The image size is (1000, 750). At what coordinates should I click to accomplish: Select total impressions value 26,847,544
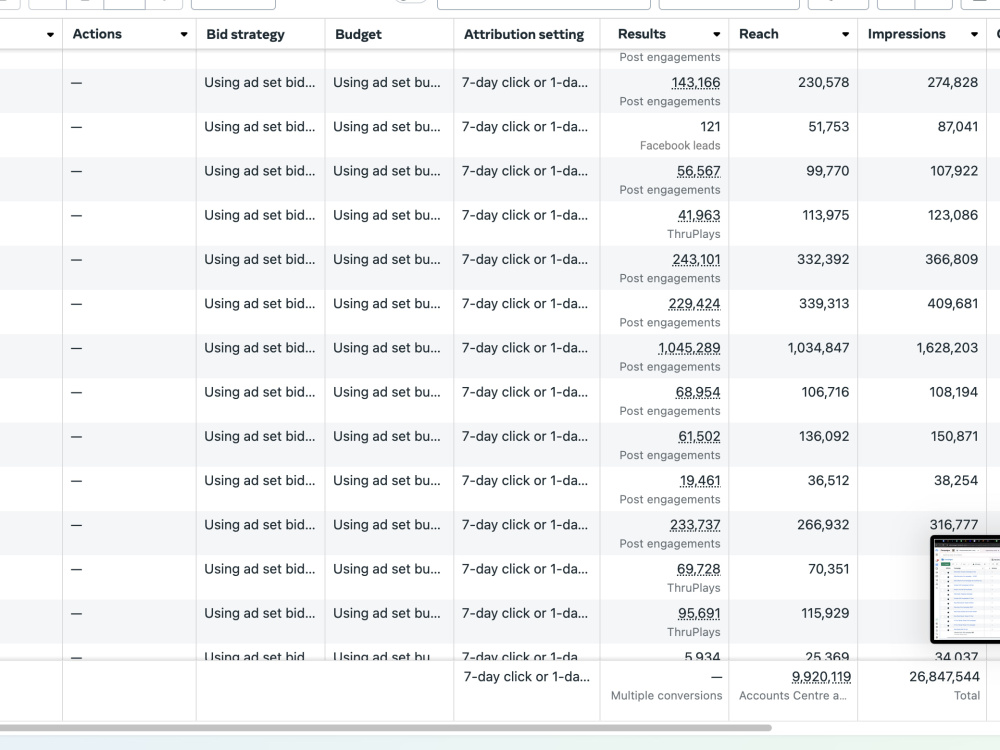pyautogui.click(x=945, y=677)
